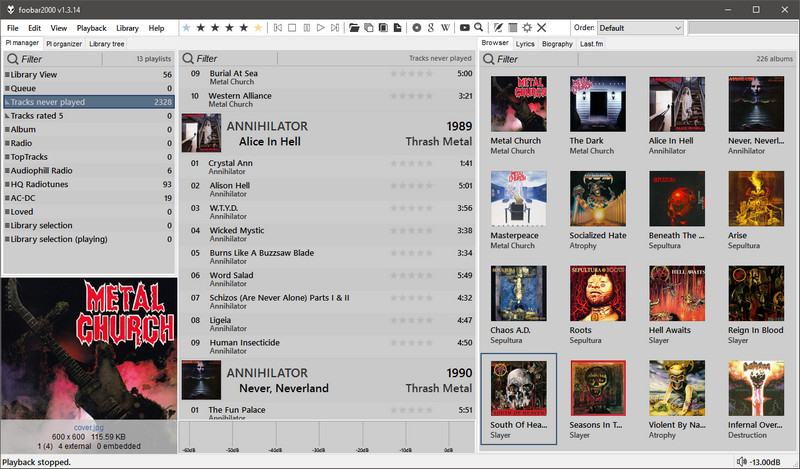
Task: Select the AC-DC playlist
Action: [x=89, y=198]
